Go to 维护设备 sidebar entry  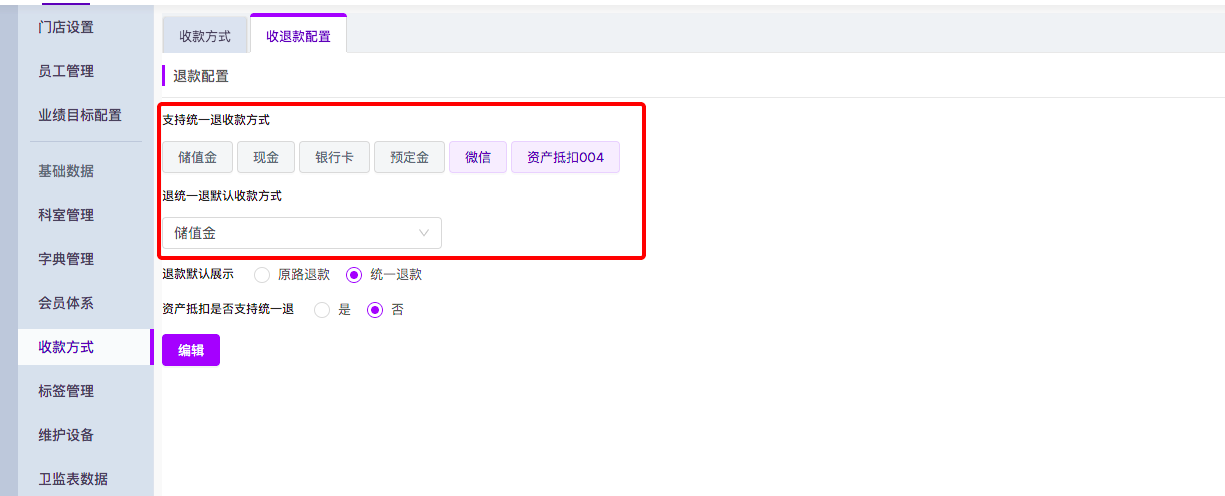click(x=66, y=435)
